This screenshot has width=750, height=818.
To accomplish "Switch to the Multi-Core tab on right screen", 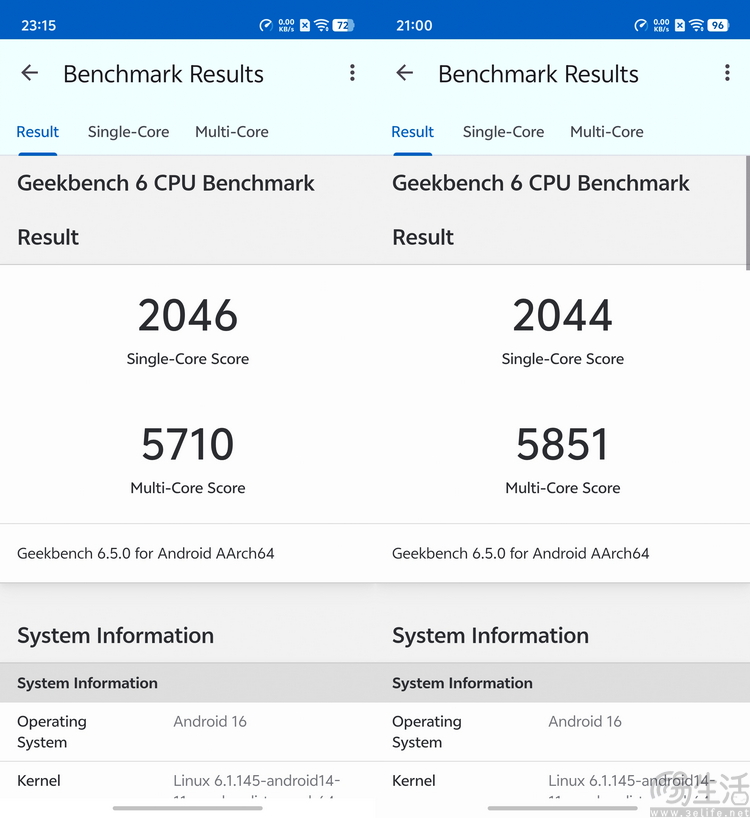I will [606, 131].
